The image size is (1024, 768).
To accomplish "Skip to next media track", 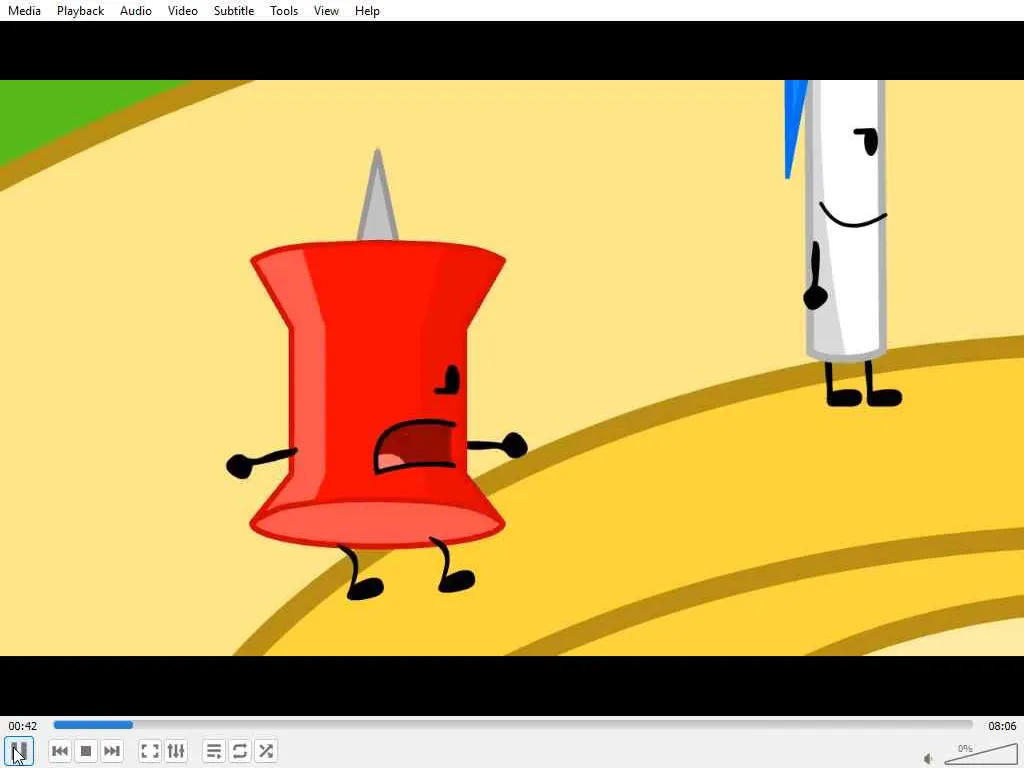I will coord(112,751).
